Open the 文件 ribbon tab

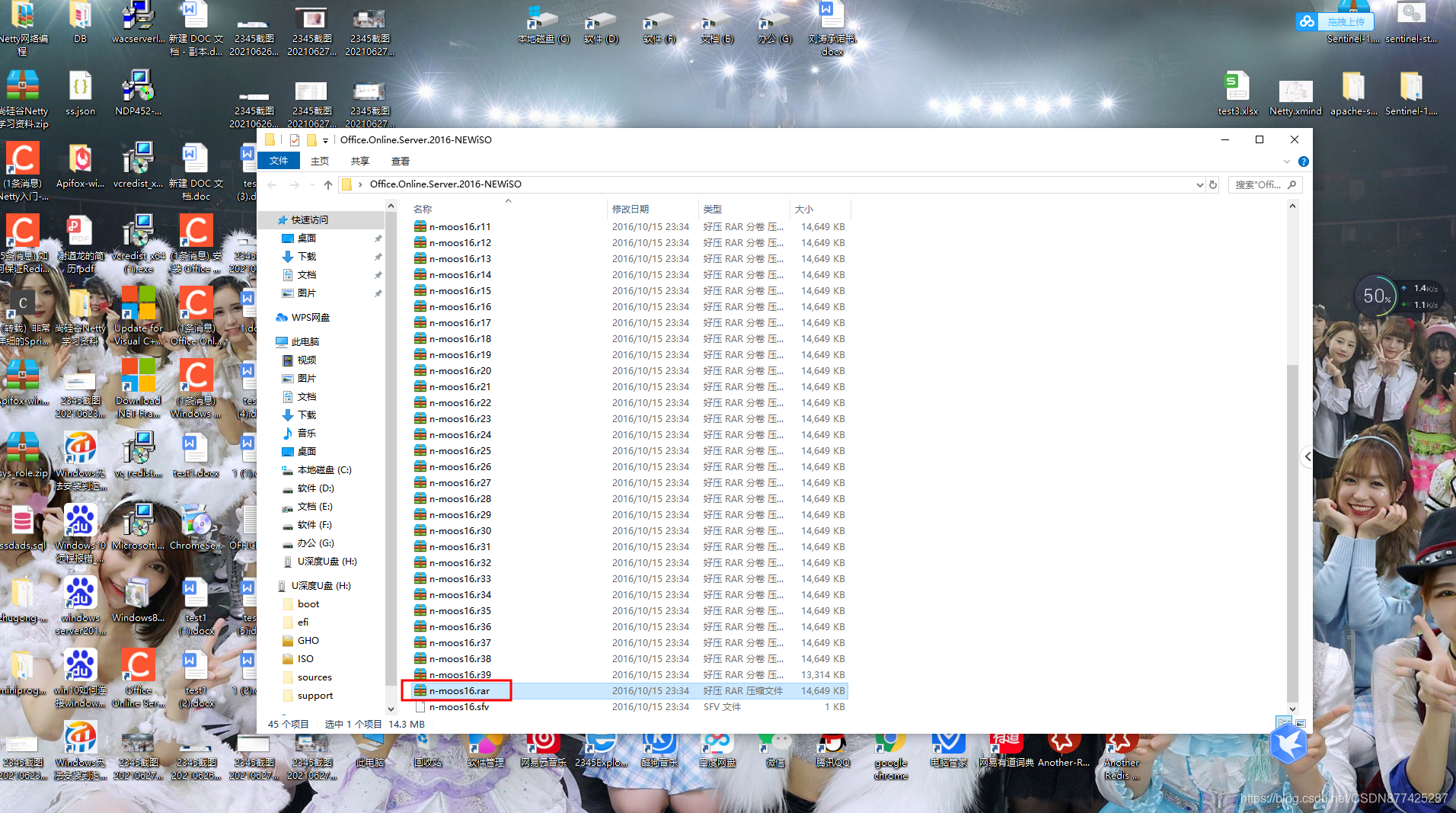coord(279,161)
